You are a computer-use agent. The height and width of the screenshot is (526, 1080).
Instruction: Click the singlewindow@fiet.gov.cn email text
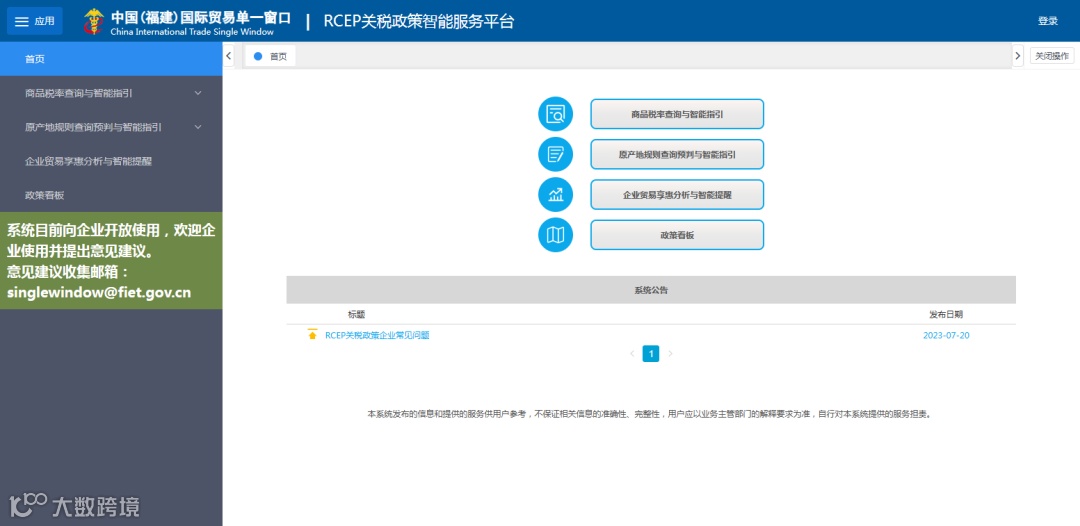(99, 292)
